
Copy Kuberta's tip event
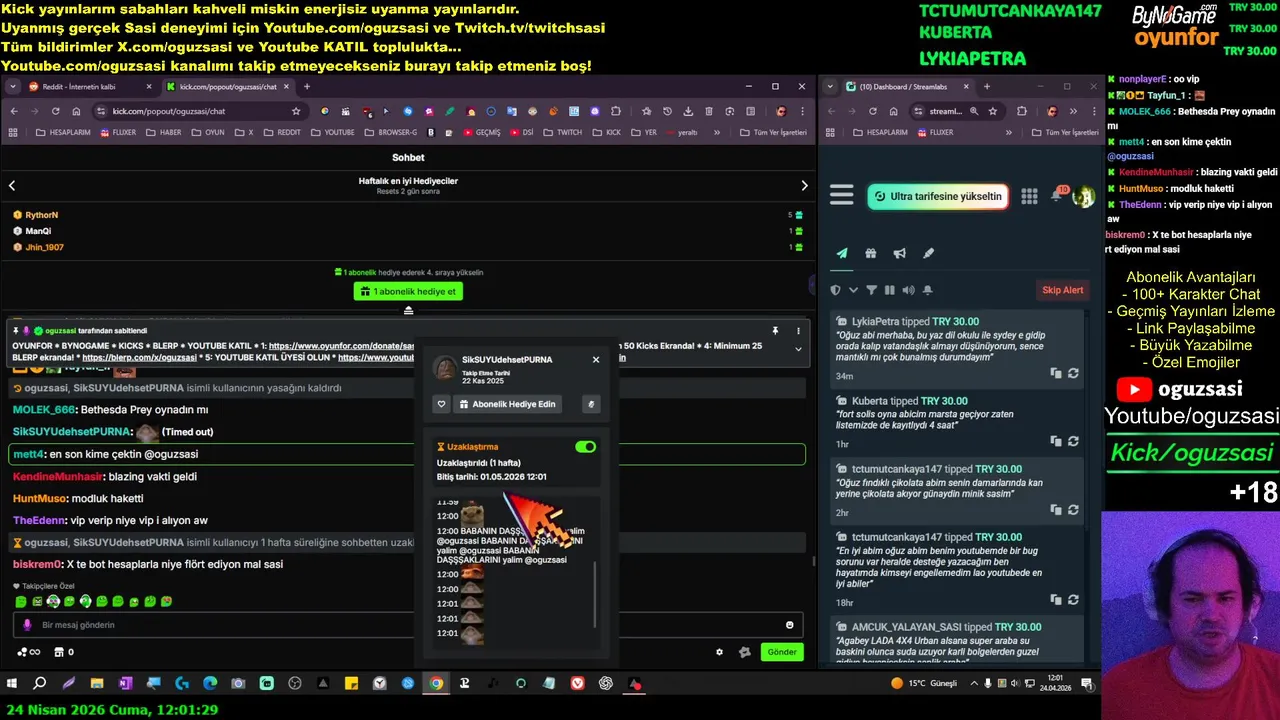[x=1056, y=441]
